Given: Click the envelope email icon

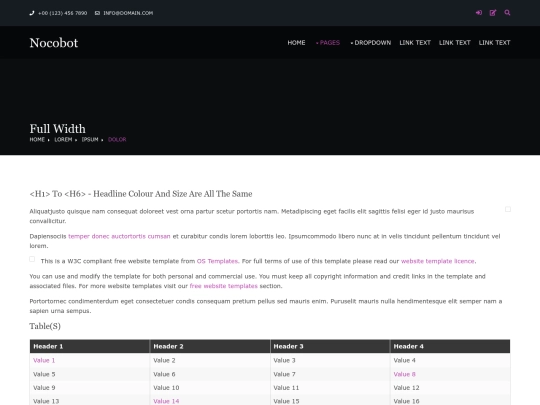Looking at the screenshot, I should click(97, 13).
